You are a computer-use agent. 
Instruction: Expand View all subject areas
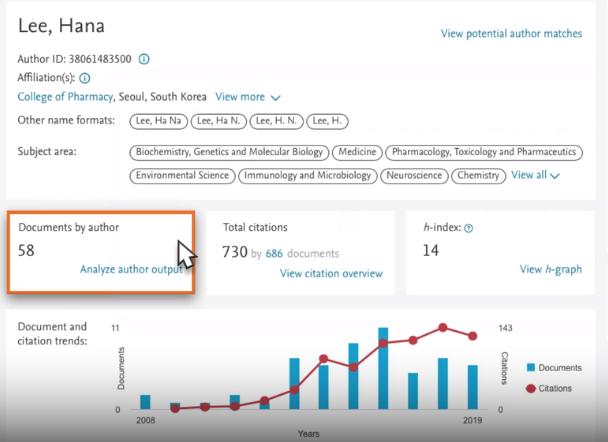click(535, 175)
